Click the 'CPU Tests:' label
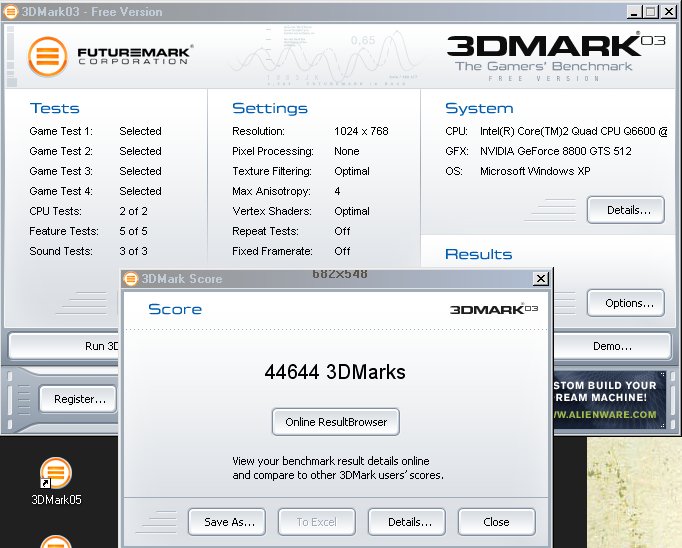The height and width of the screenshot is (548, 682). point(55,211)
